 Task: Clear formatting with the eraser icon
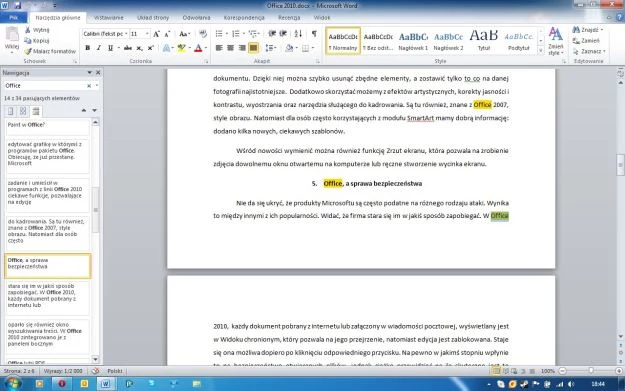pyautogui.click(x=203, y=34)
